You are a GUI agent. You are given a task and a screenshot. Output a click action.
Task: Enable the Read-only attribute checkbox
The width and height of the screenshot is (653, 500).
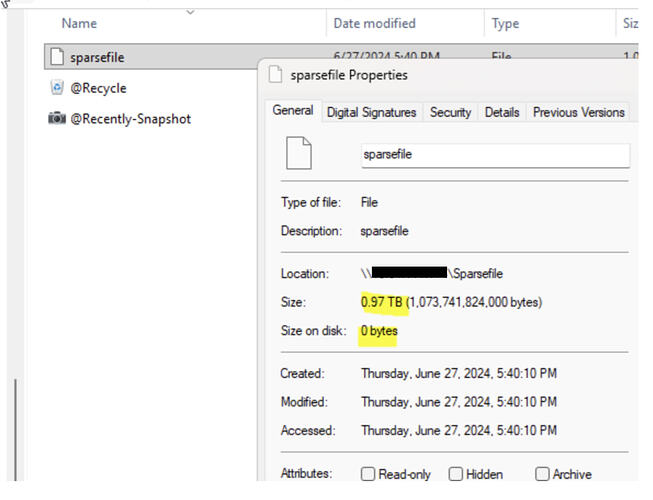click(x=368, y=474)
